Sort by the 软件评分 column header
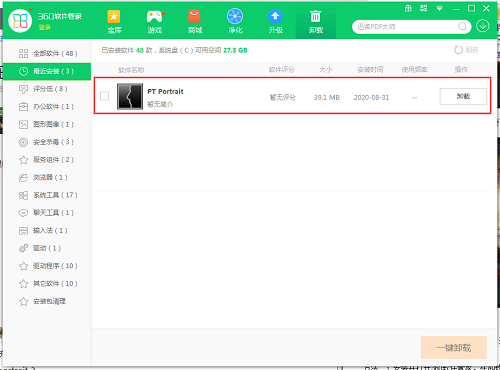 pos(282,70)
